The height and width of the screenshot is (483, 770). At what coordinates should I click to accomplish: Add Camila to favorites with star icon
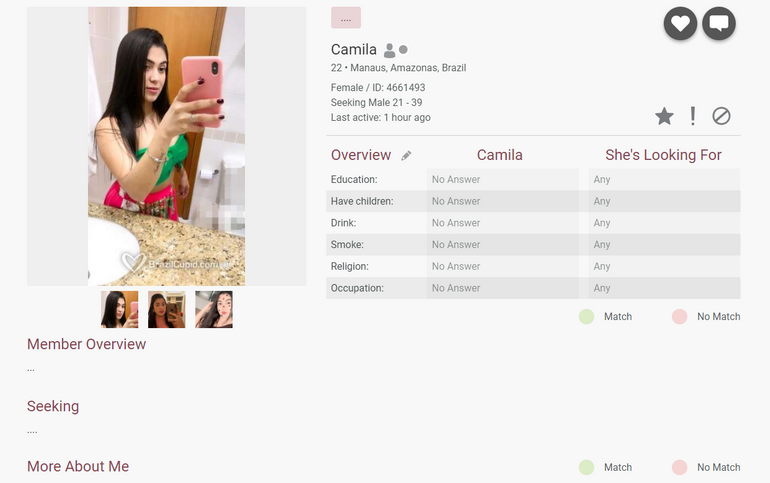[x=664, y=116]
